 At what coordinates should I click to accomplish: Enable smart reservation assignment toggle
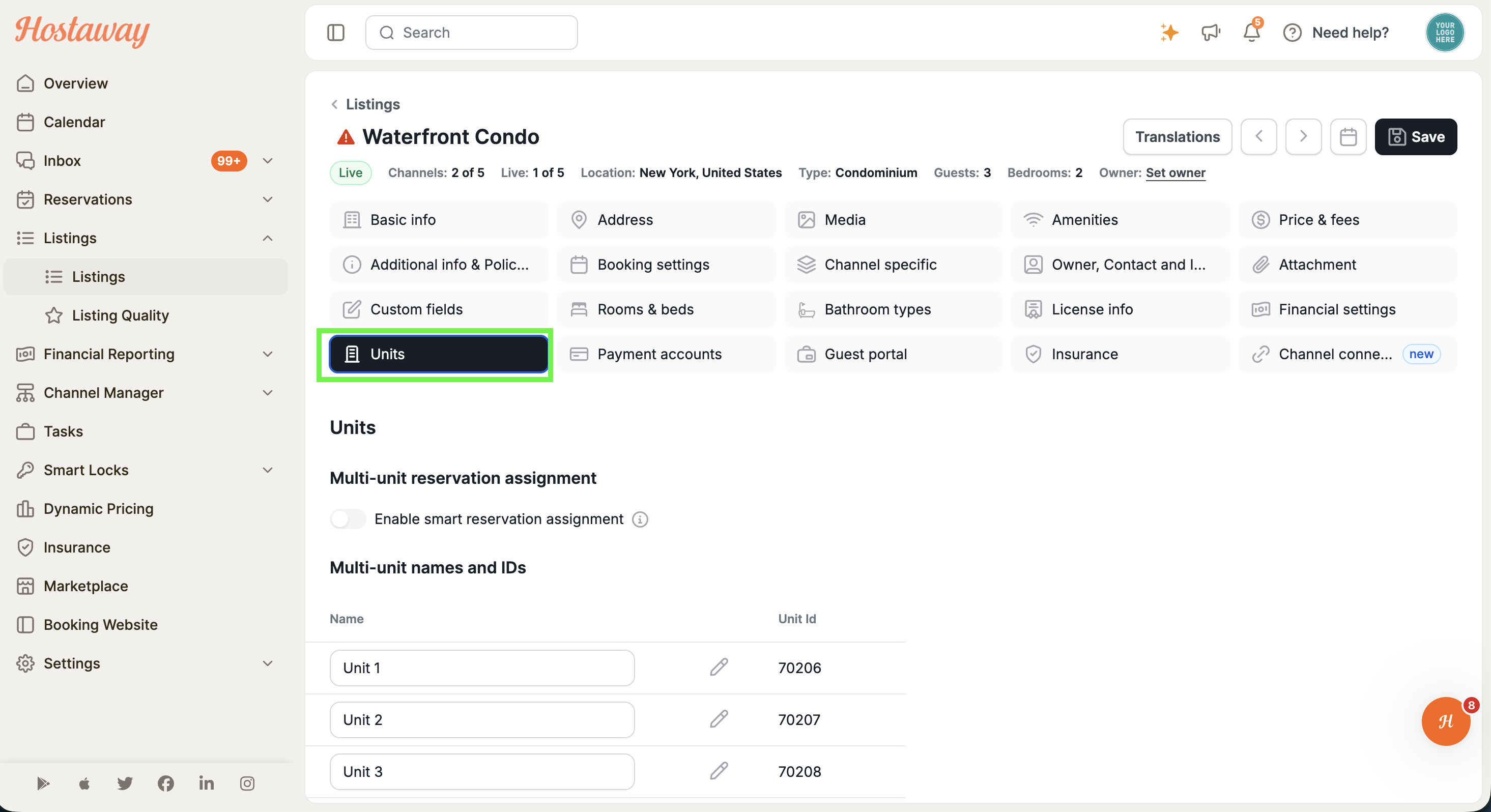(x=347, y=519)
